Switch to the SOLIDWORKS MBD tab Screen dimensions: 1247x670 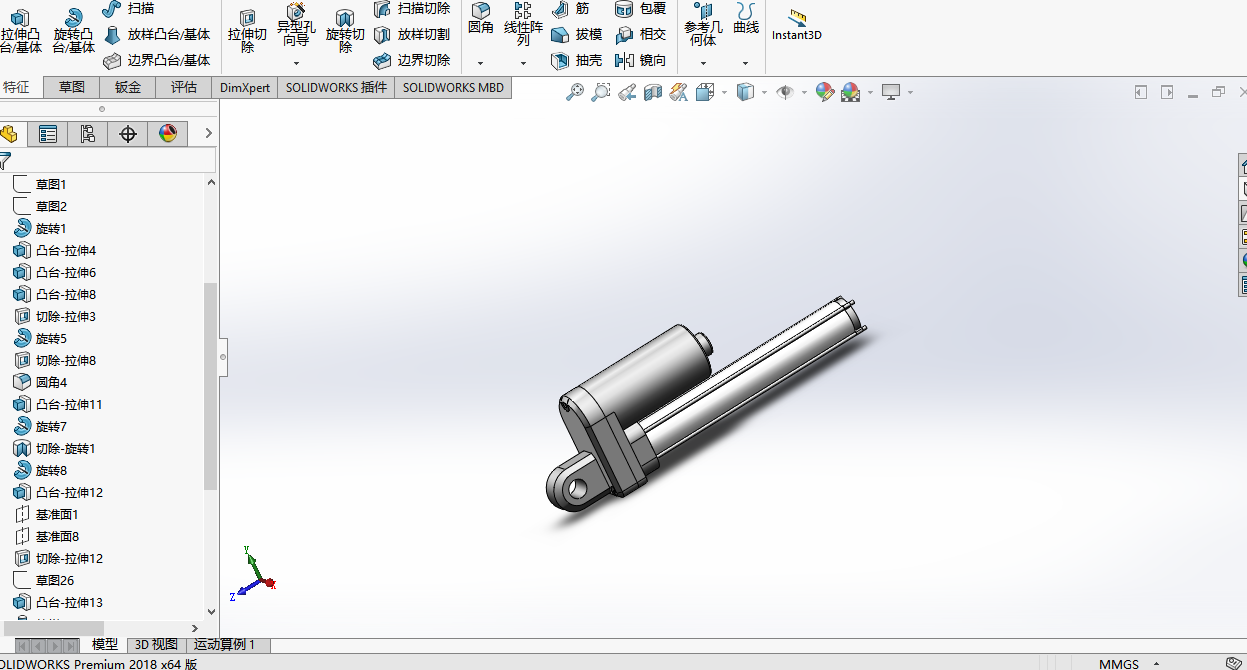click(x=453, y=87)
